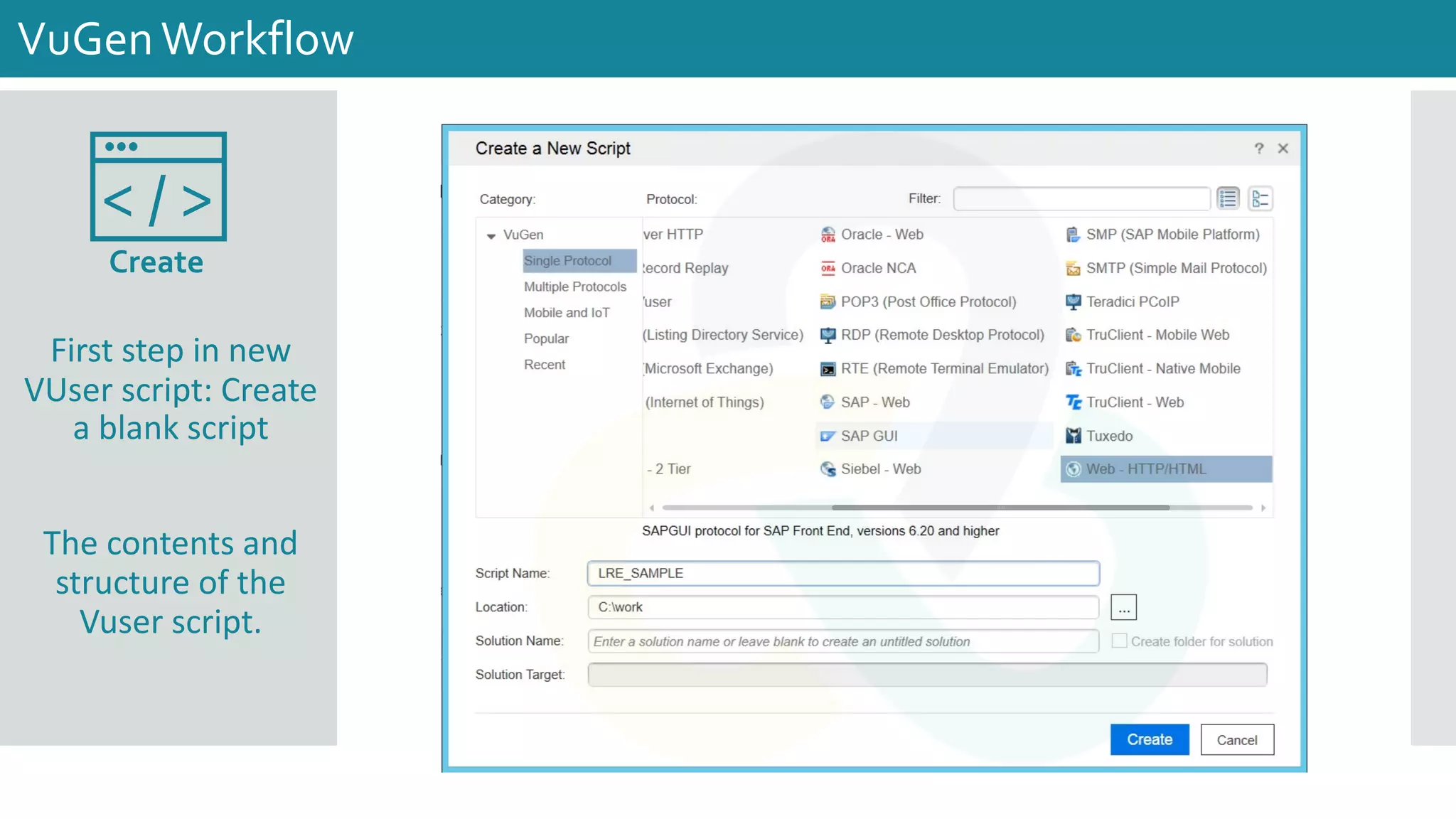Viewport: 1456px width, 819px height.
Task: Select the Multiple Protocols category
Action: pyautogui.click(x=574, y=287)
